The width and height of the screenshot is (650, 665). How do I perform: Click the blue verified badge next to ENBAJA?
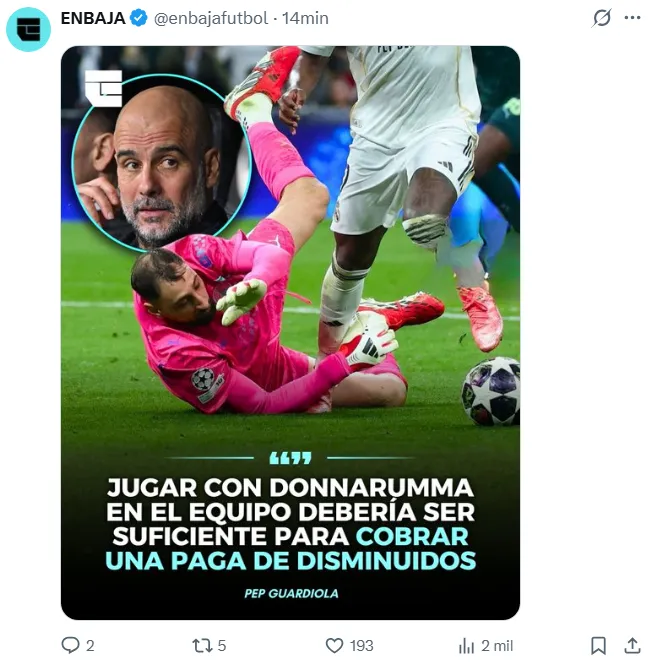(x=138, y=18)
